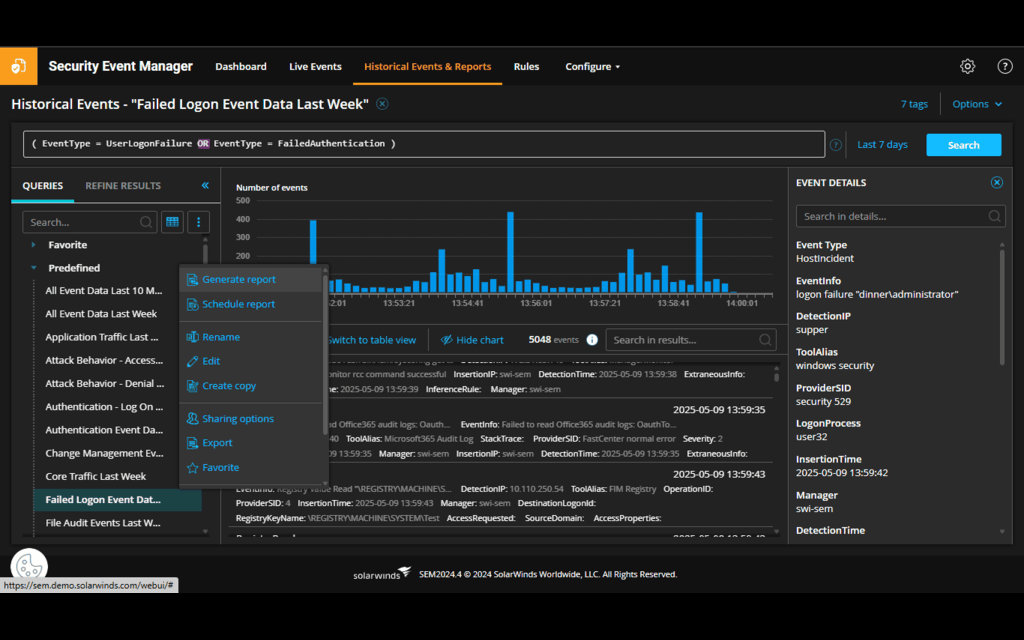This screenshot has height=640, width=1024.
Task: Click the query help icon beside search bar
Action: pos(835,145)
